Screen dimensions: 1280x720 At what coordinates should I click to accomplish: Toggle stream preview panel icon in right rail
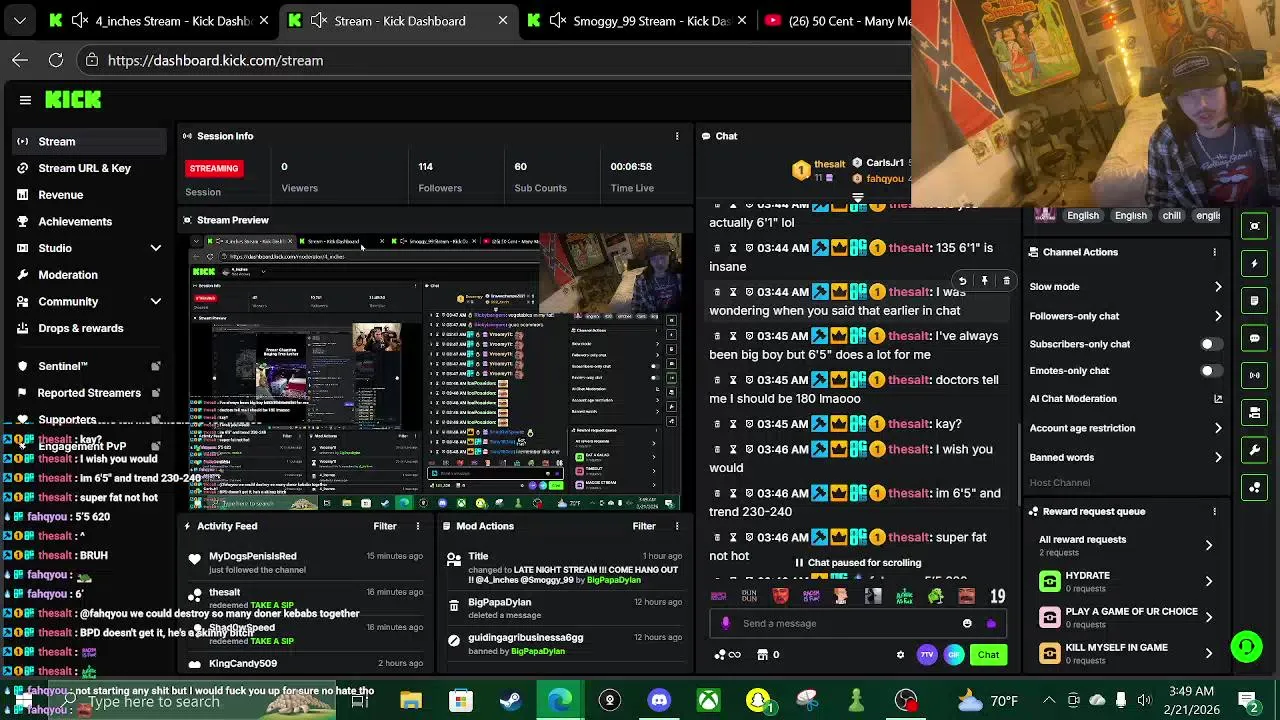(x=1255, y=226)
